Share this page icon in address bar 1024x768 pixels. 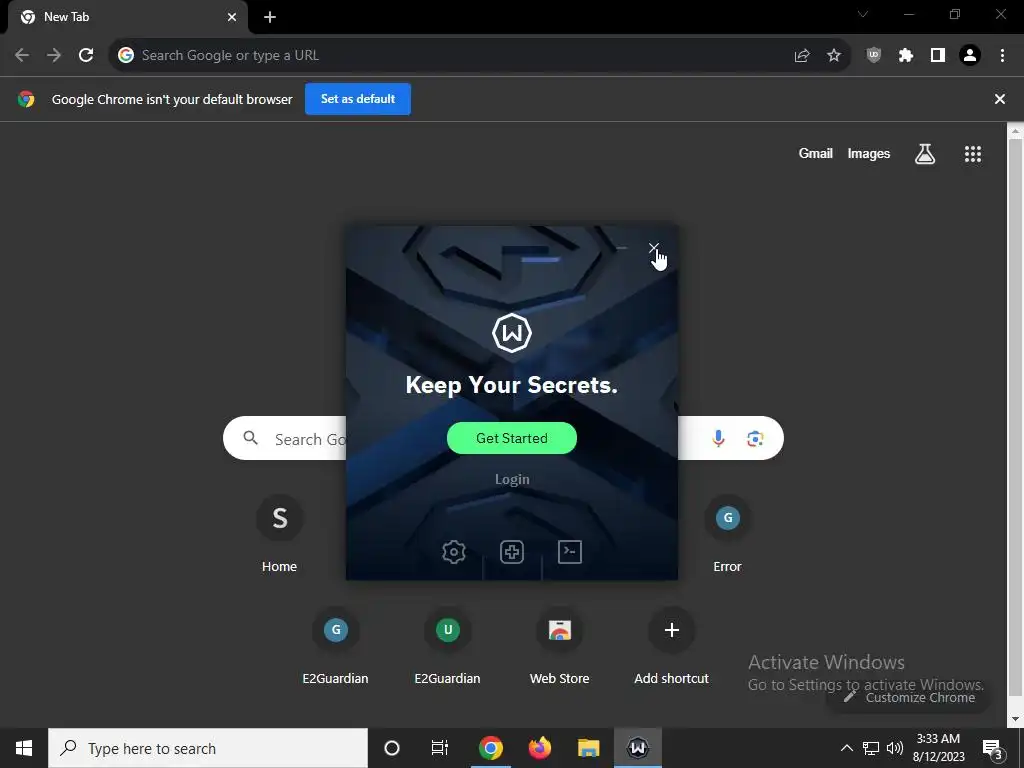click(x=802, y=56)
